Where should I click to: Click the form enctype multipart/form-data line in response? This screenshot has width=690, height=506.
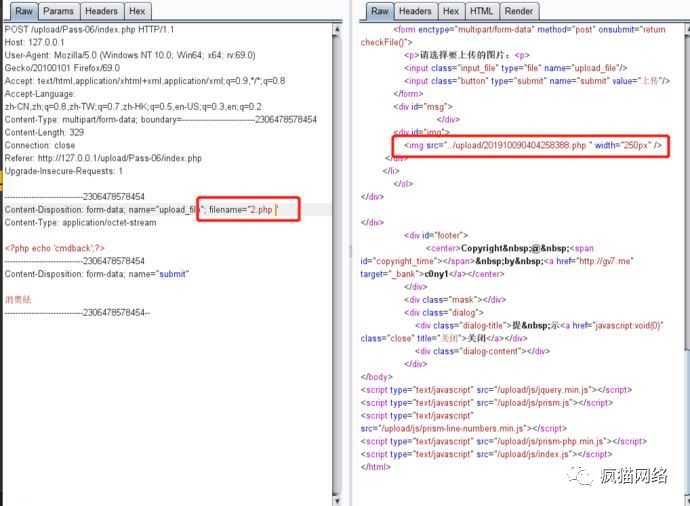pos(529,29)
